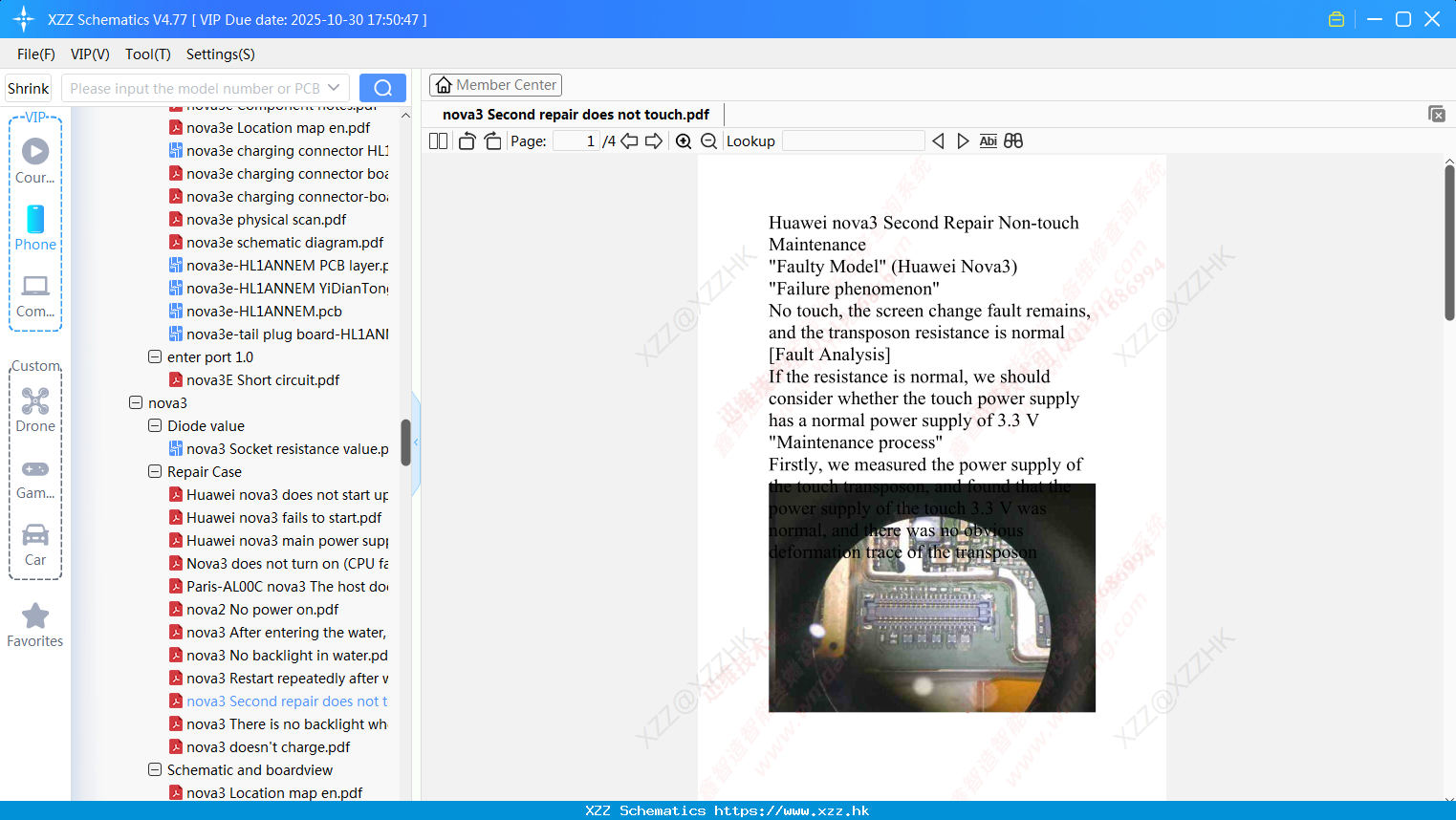The height and width of the screenshot is (820, 1456).
Task: Collapse the enter port 1.0 folder
Action: point(155,357)
